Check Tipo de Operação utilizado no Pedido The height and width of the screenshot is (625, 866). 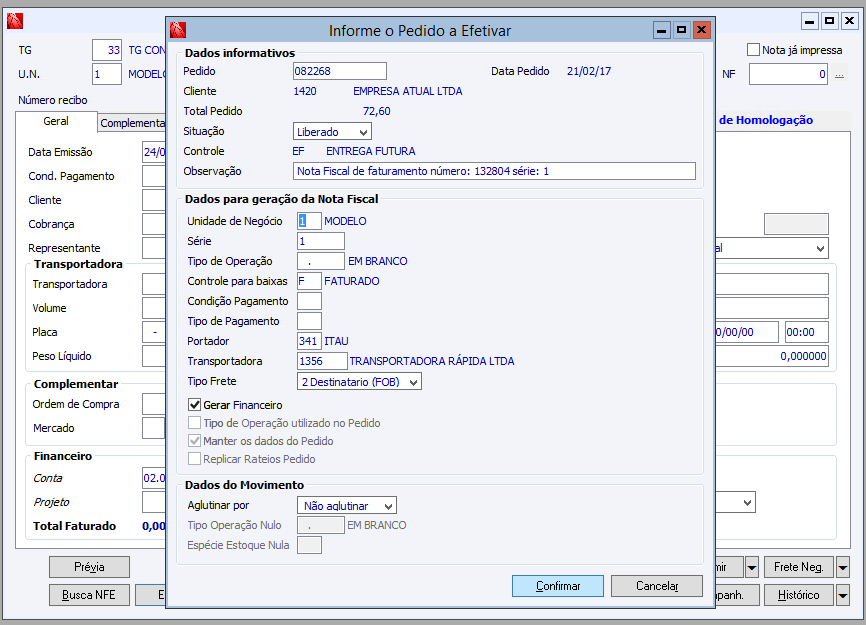[194, 423]
